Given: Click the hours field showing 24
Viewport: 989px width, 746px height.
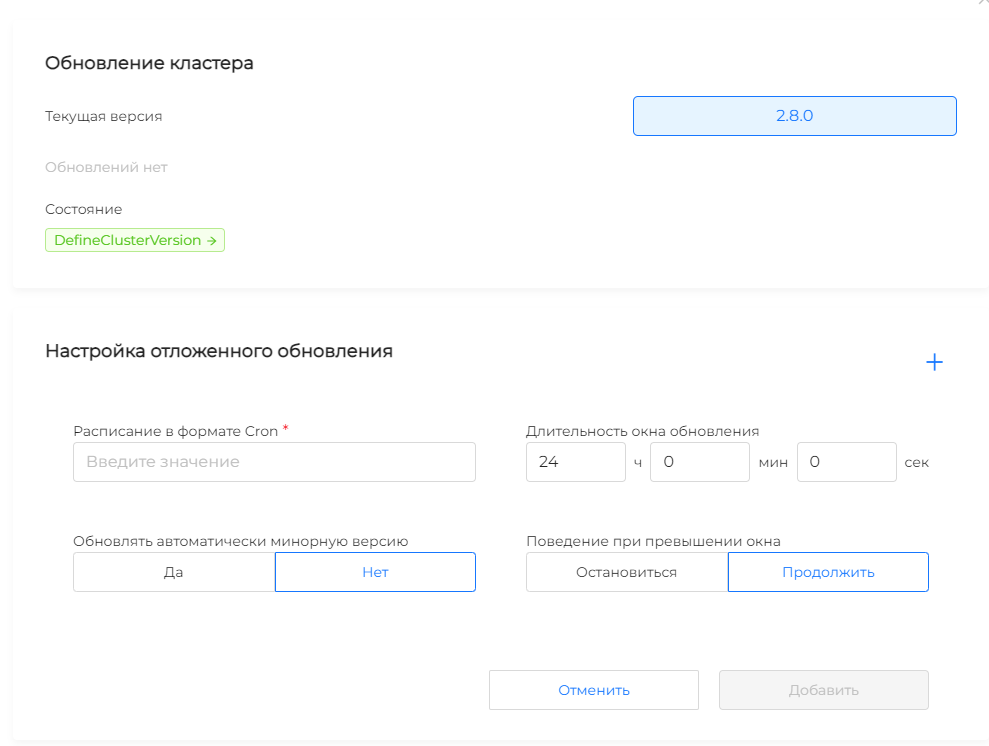Looking at the screenshot, I should coord(575,462).
